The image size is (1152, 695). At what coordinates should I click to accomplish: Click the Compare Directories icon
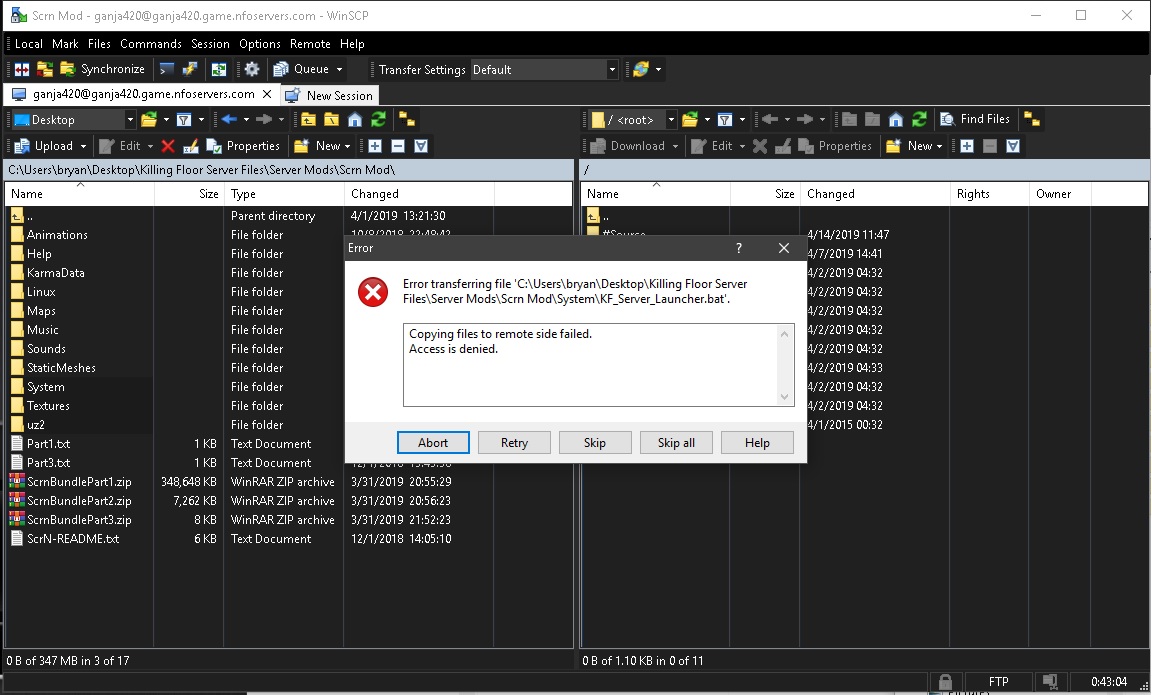(20, 70)
